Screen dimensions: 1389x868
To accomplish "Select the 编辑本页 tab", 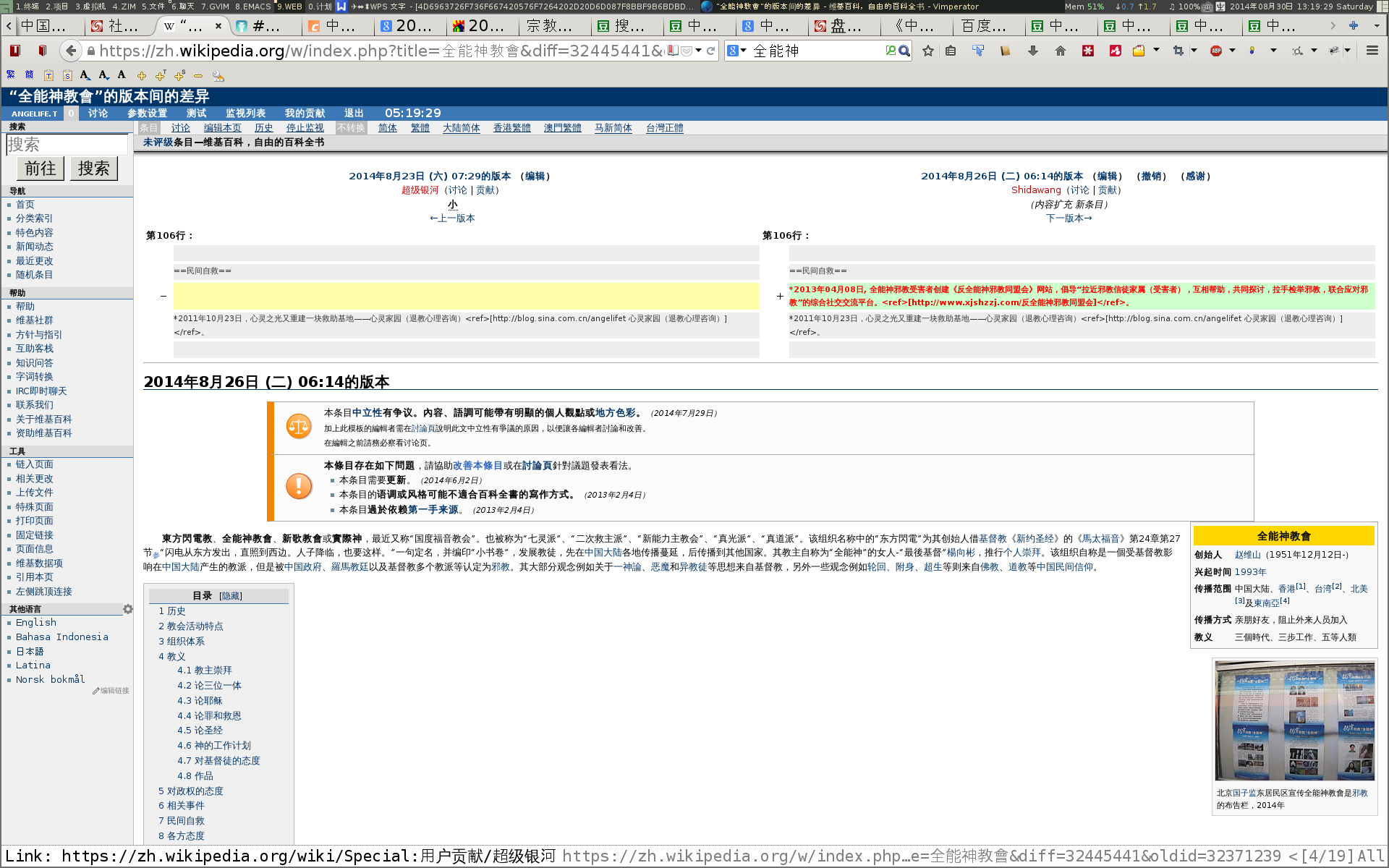I will pyautogui.click(x=222, y=128).
